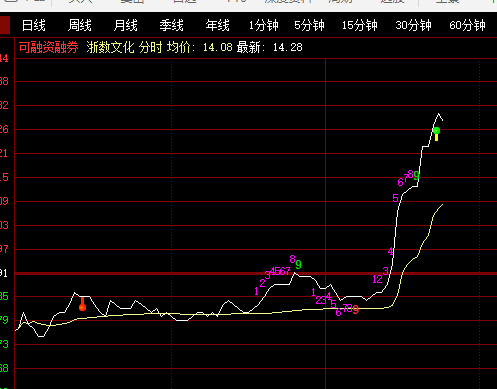
Task: Click the 最新 14.28 price readout
Action: click(269, 47)
